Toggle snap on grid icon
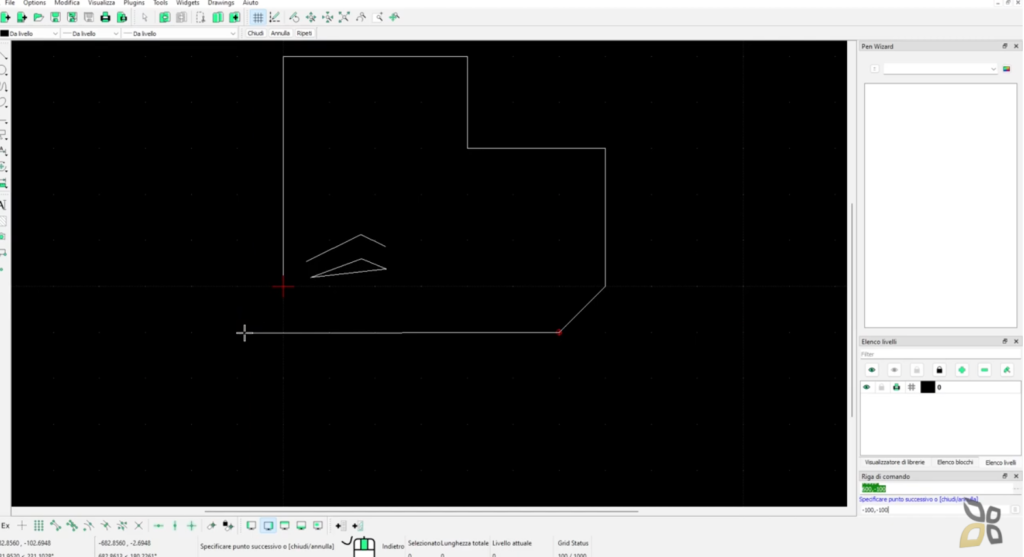1024x557 pixels. pyautogui.click(x=39, y=526)
